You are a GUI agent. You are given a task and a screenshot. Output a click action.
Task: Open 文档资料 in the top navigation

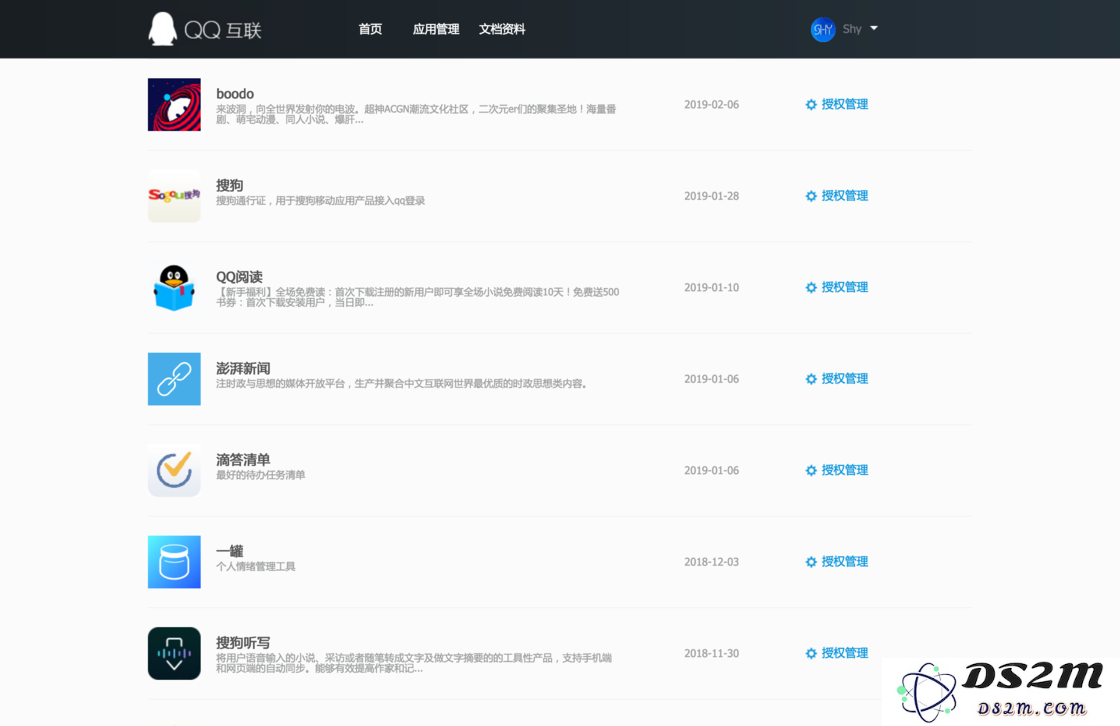(502, 29)
